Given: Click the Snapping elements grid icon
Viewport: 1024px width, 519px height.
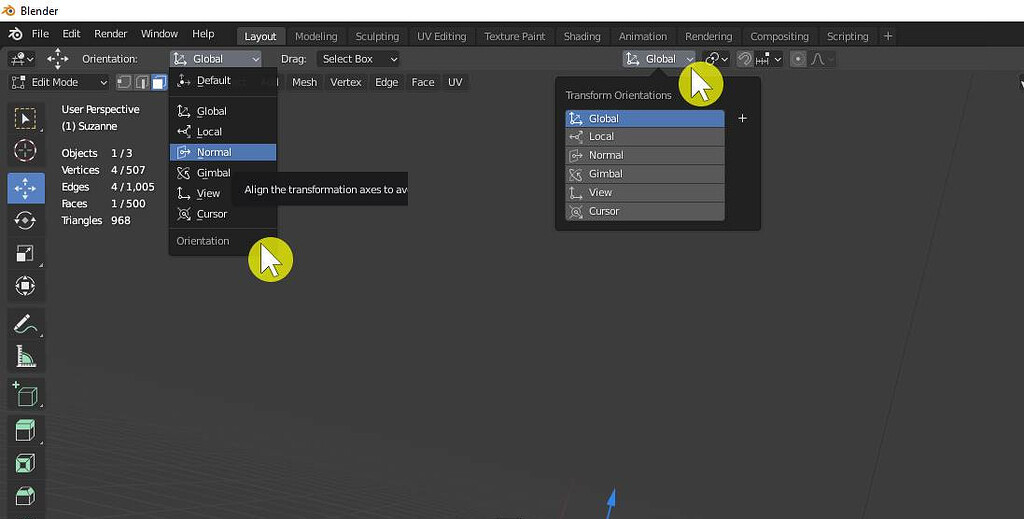Looking at the screenshot, I should pos(763,59).
